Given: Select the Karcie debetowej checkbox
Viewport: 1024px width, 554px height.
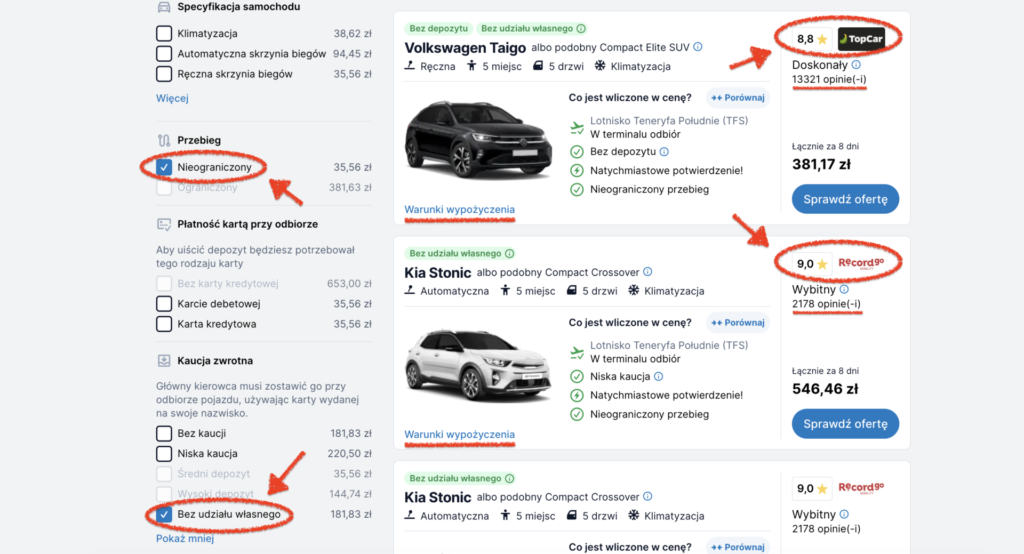Looking at the screenshot, I should coord(164,304).
